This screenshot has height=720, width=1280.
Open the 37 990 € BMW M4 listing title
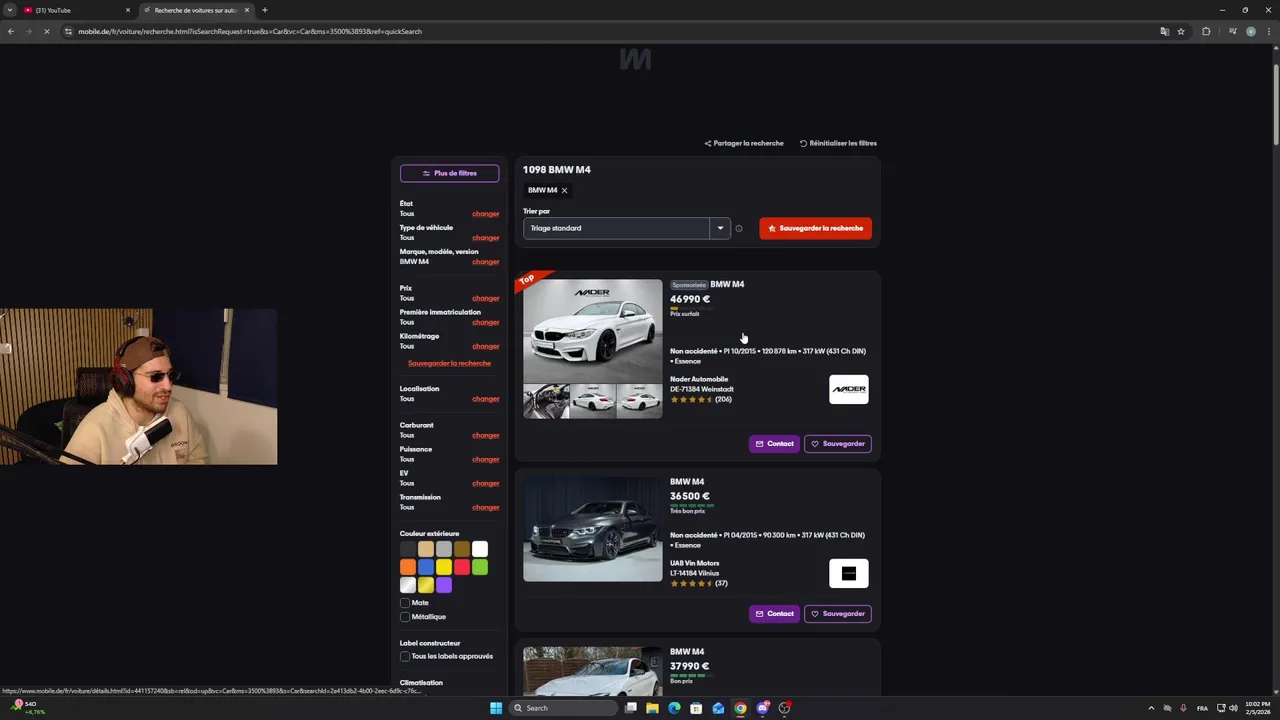pos(687,652)
